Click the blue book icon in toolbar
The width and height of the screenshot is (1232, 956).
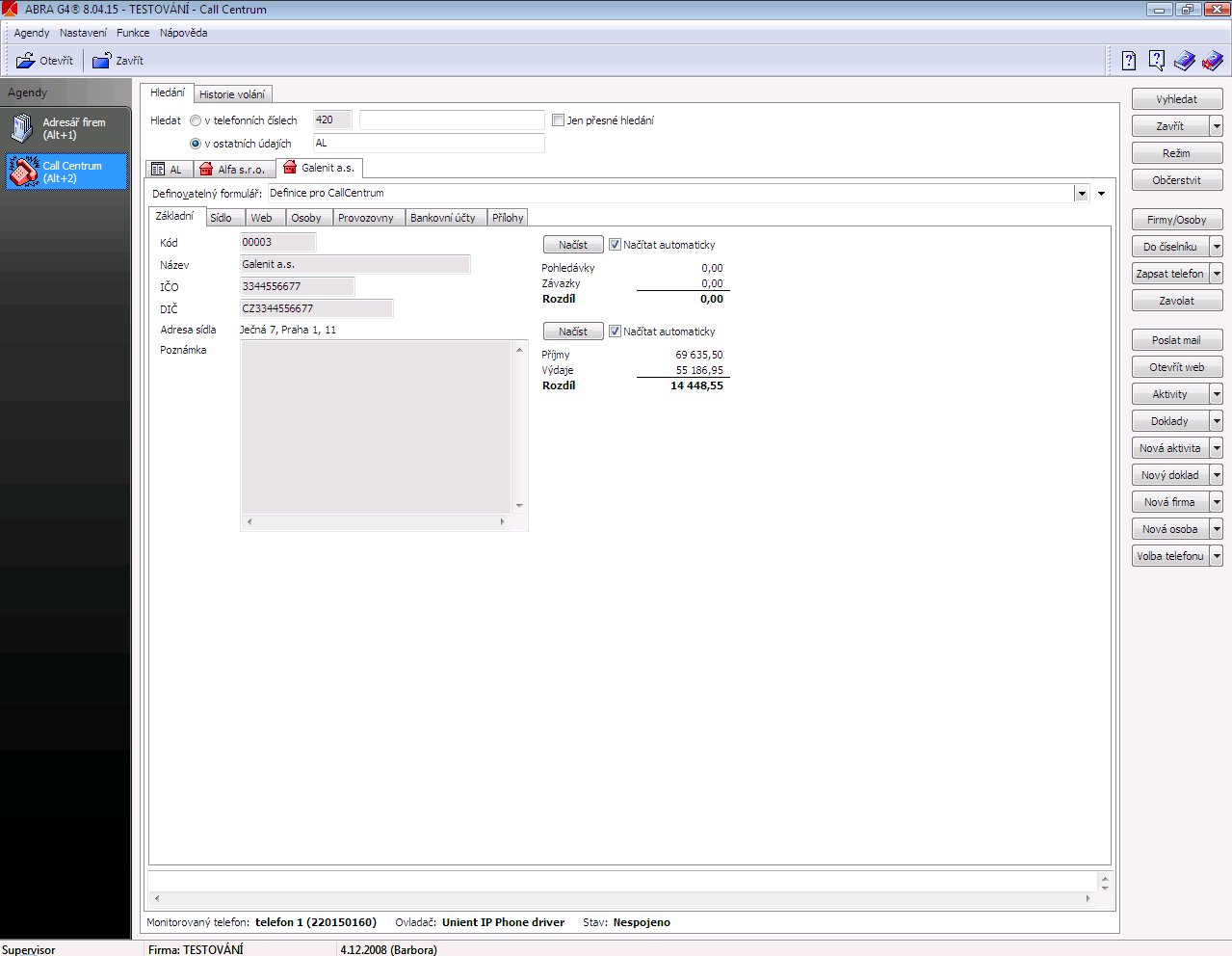point(1184,61)
